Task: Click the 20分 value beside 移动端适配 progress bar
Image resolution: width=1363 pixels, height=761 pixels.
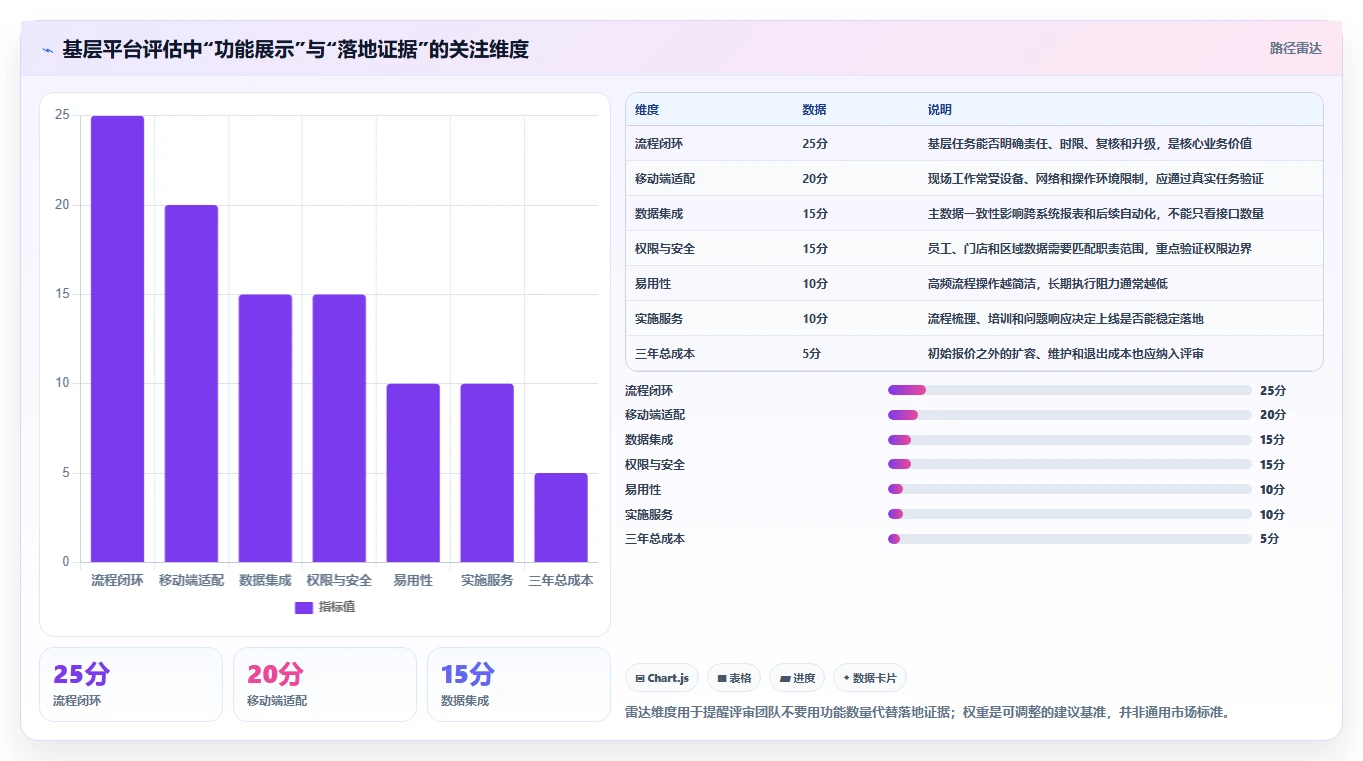Action: point(1273,415)
